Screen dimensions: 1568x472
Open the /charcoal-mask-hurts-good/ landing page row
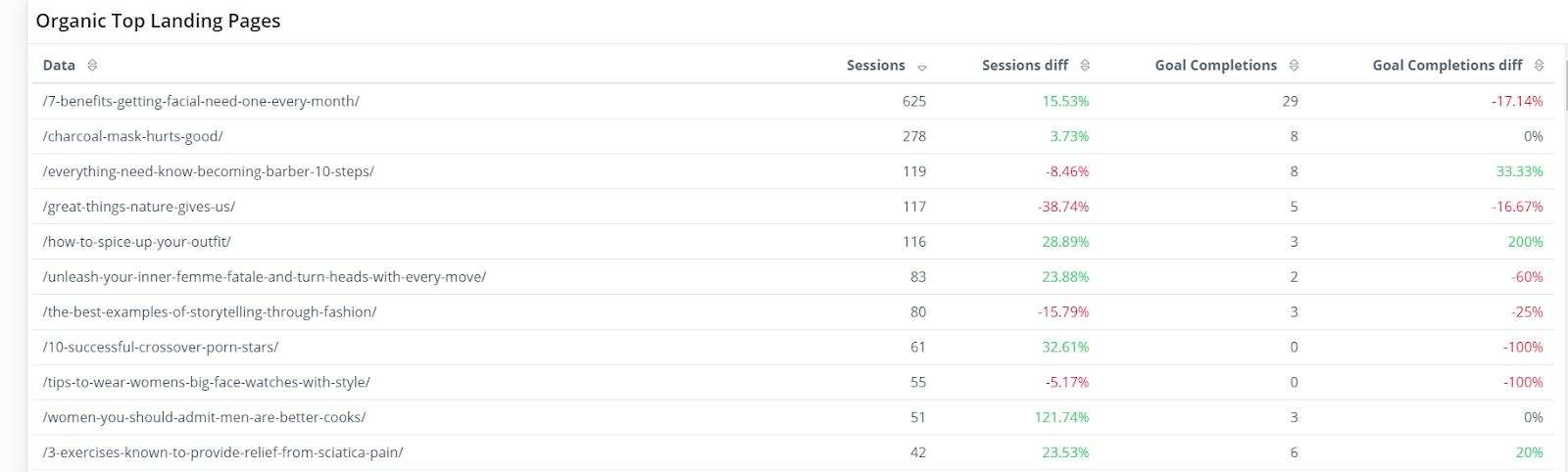[x=794, y=136]
